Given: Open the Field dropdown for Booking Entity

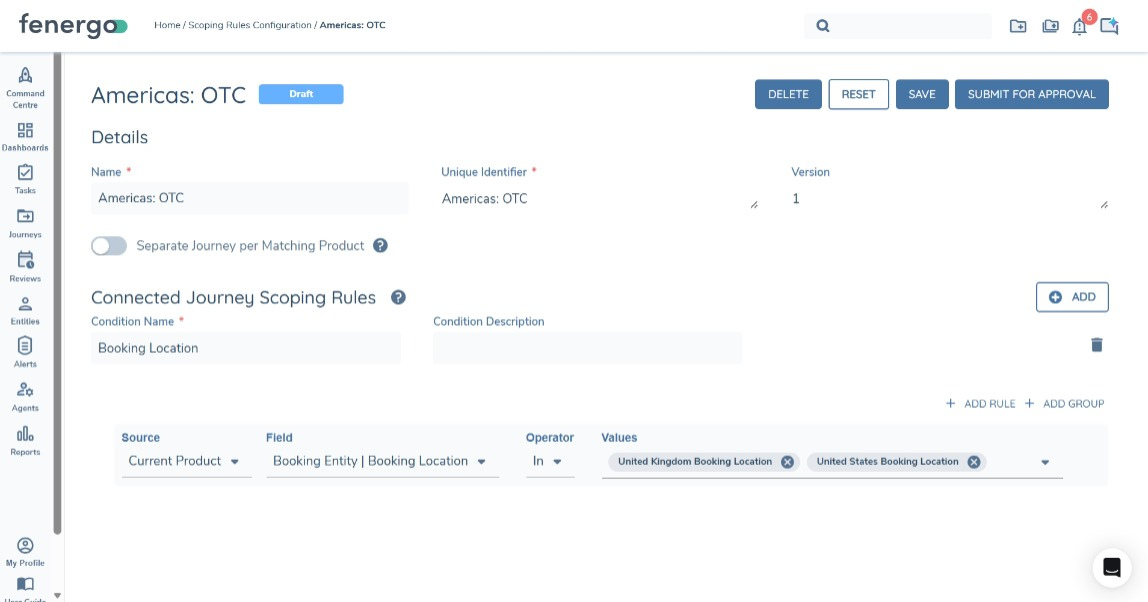Looking at the screenshot, I should pyautogui.click(x=381, y=462).
